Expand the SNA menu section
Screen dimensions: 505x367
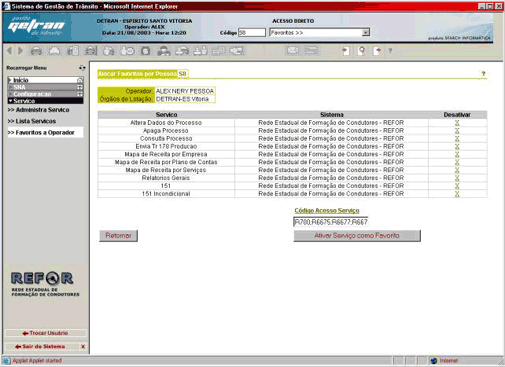45,87
